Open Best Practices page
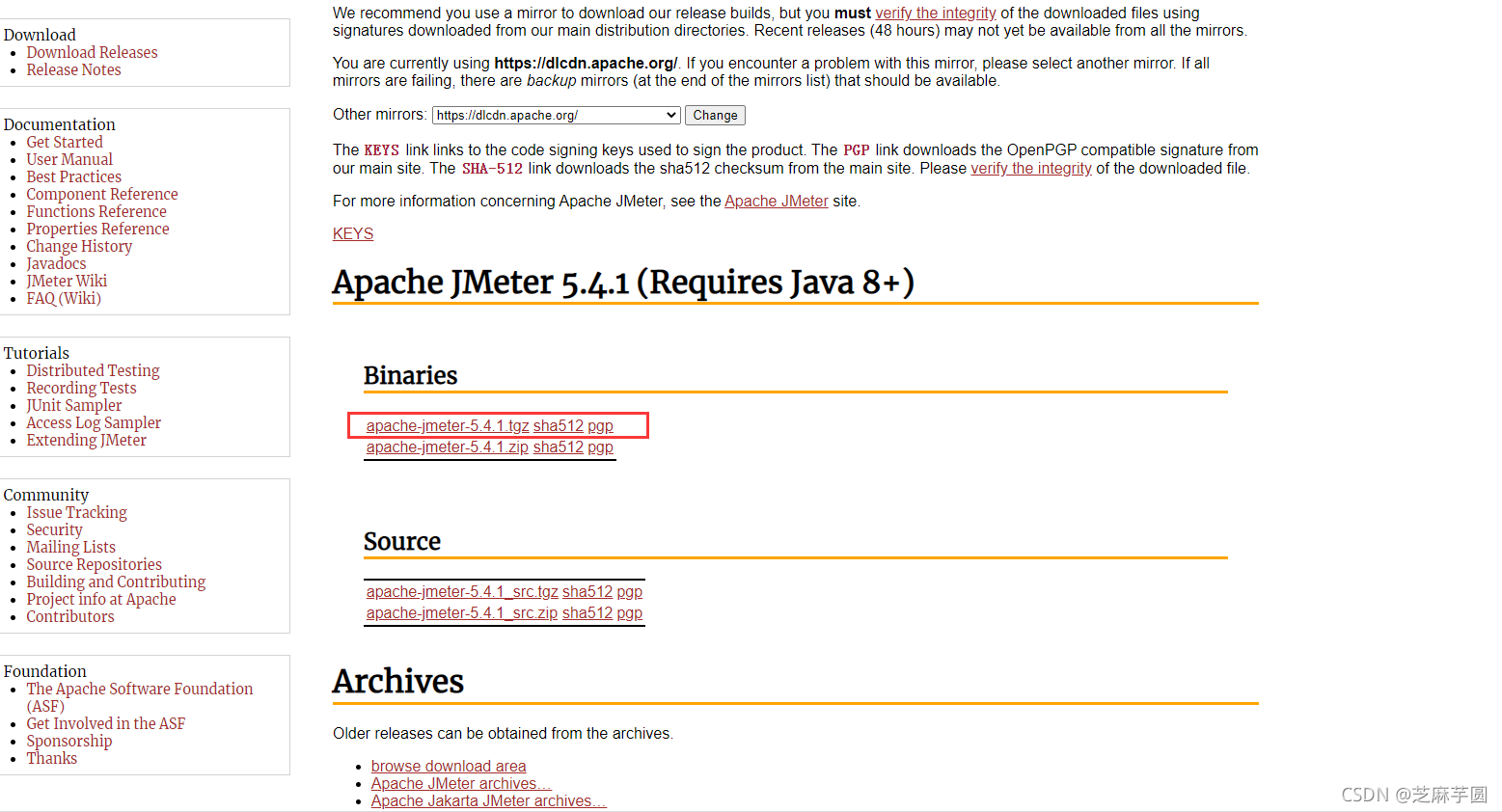Image resolution: width=1502 pixels, height=812 pixels. pyautogui.click(x=73, y=176)
